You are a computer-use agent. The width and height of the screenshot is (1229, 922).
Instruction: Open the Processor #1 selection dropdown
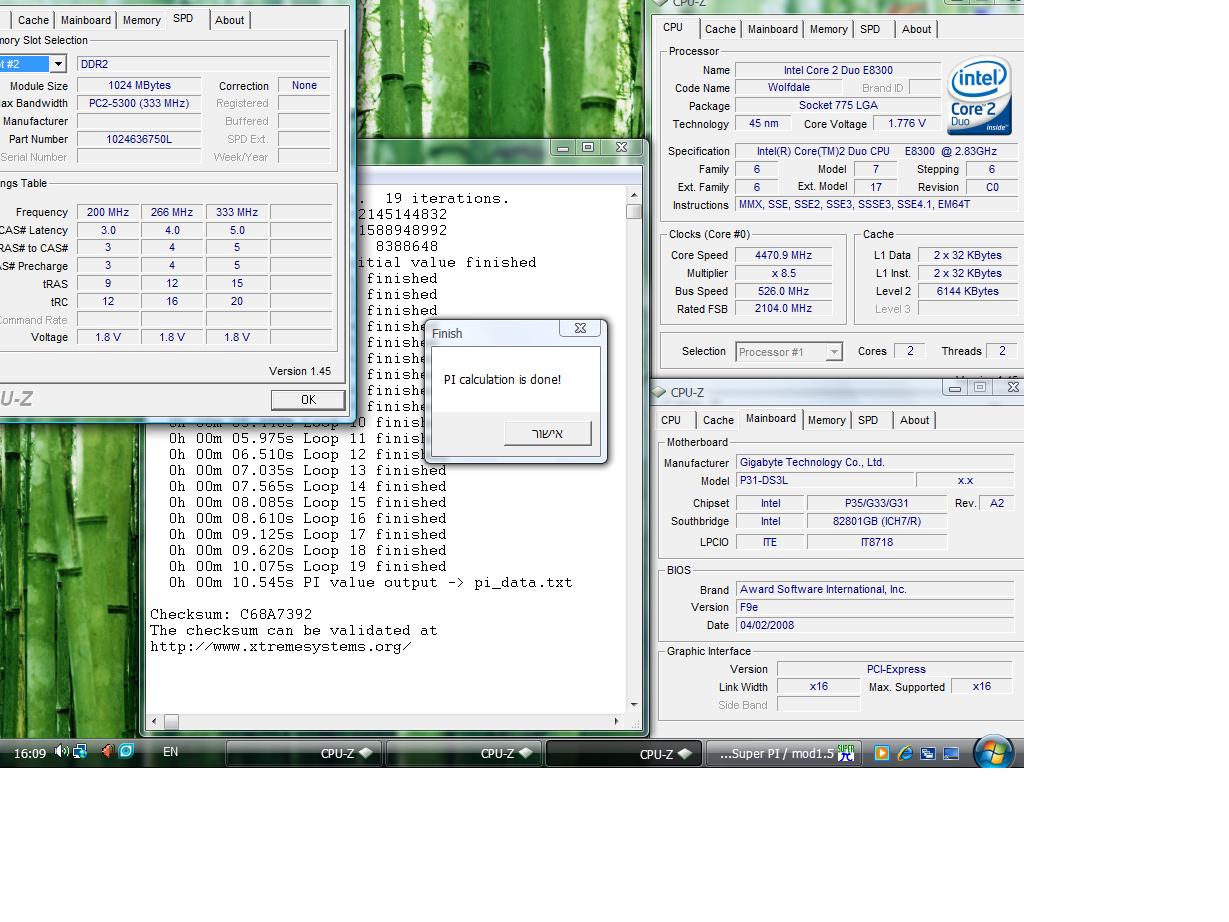click(833, 352)
